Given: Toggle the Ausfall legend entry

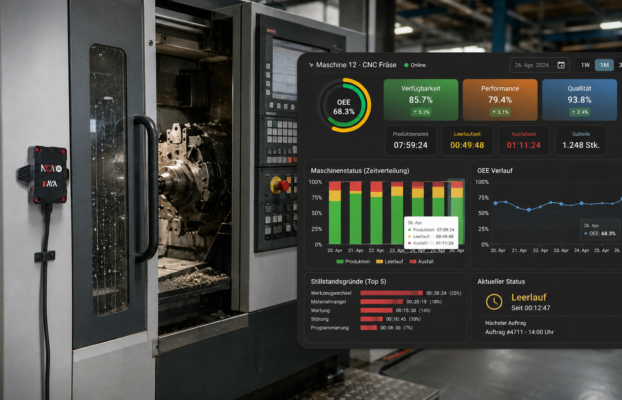Looking at the screenshot, I should tap(421, 262).
